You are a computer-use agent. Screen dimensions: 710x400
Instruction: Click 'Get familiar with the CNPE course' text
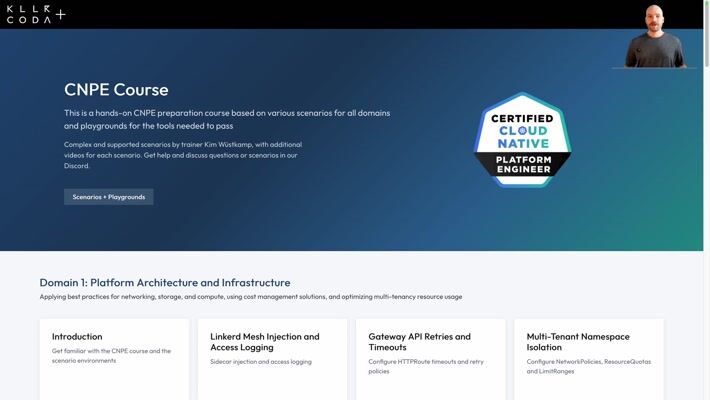point(111,356)
